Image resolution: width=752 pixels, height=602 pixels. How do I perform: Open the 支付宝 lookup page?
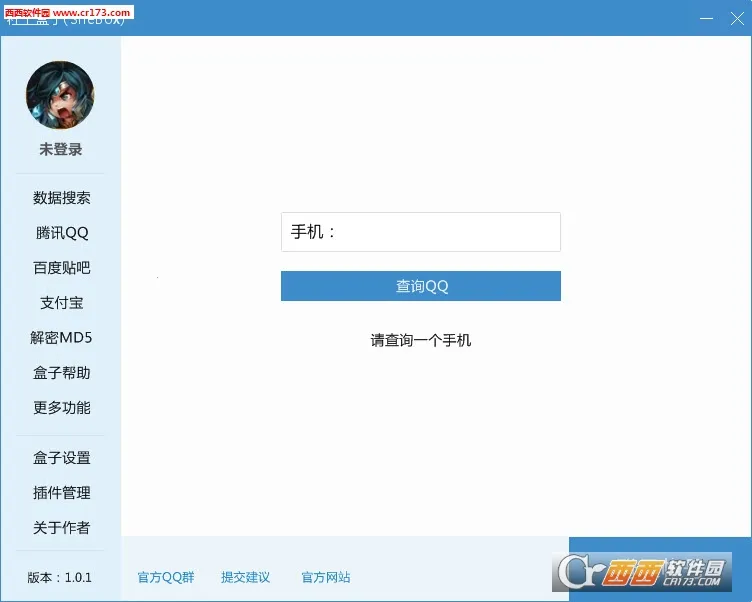coord(61,303)
